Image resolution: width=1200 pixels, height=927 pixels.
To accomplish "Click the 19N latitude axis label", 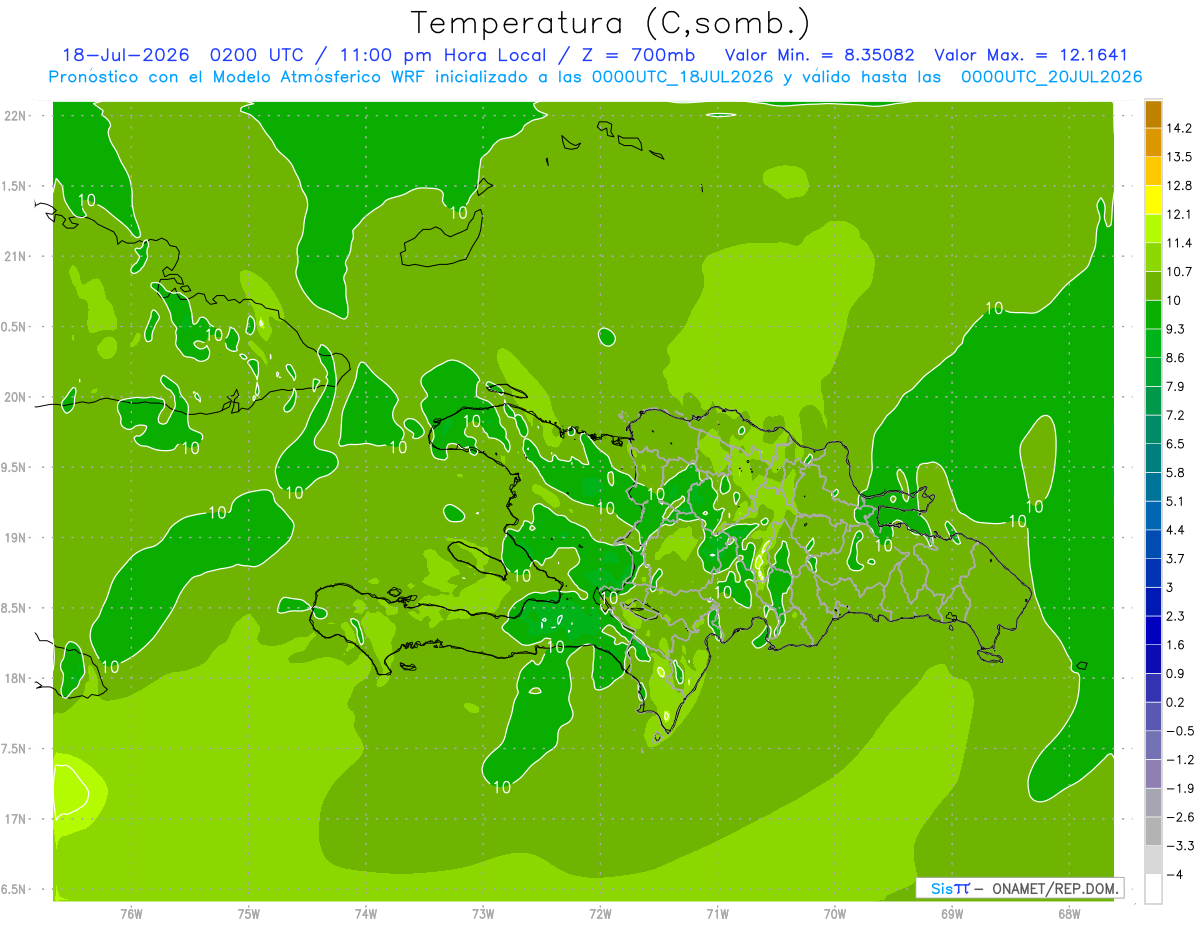I will pyautogui.click(x=16, y=537).
